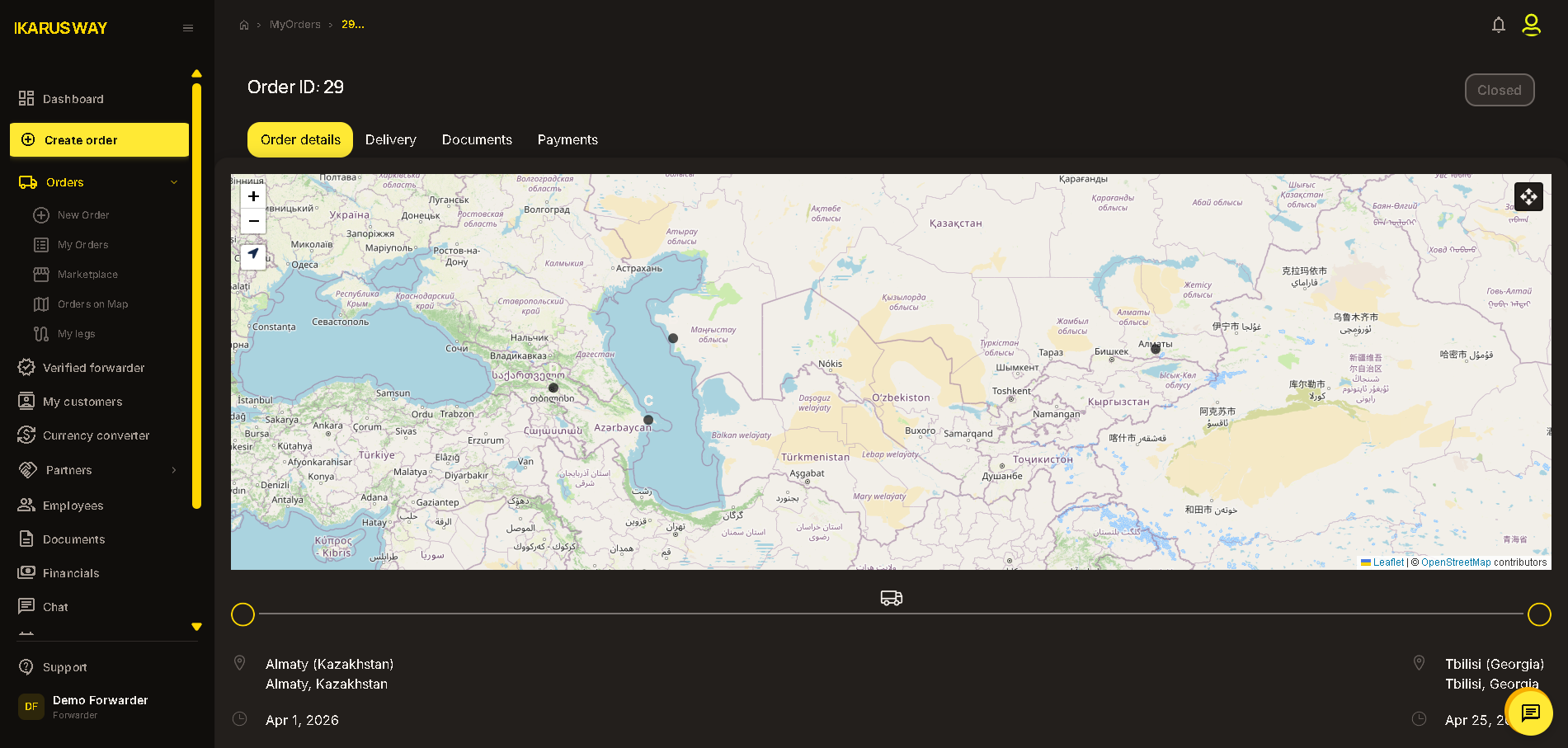Open the user profile icon

coord(1531,25)
